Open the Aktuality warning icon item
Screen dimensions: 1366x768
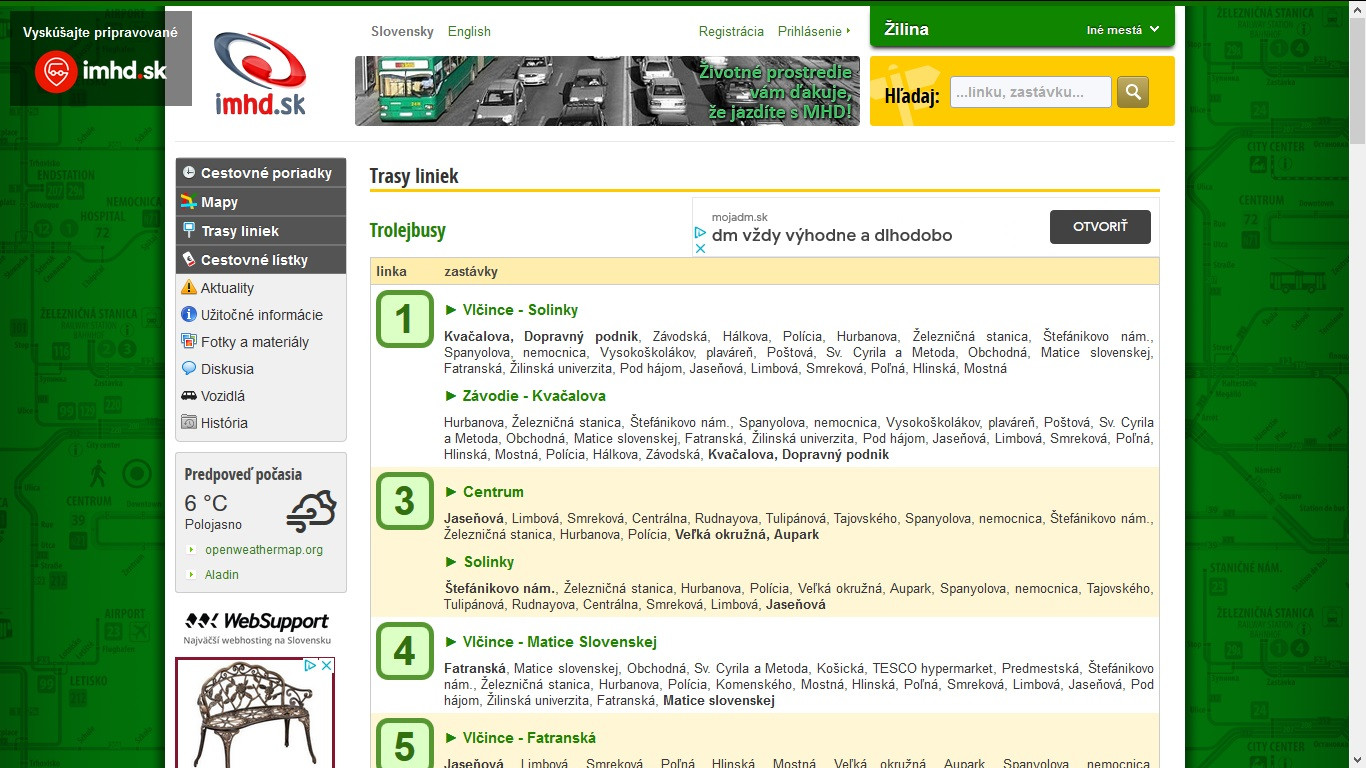click(189, 288)
